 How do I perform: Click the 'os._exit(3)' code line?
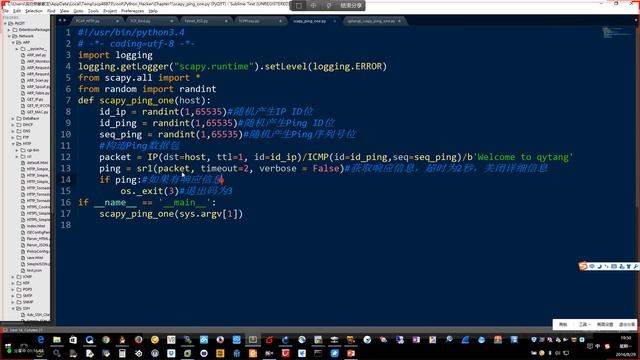pos(149,191)
